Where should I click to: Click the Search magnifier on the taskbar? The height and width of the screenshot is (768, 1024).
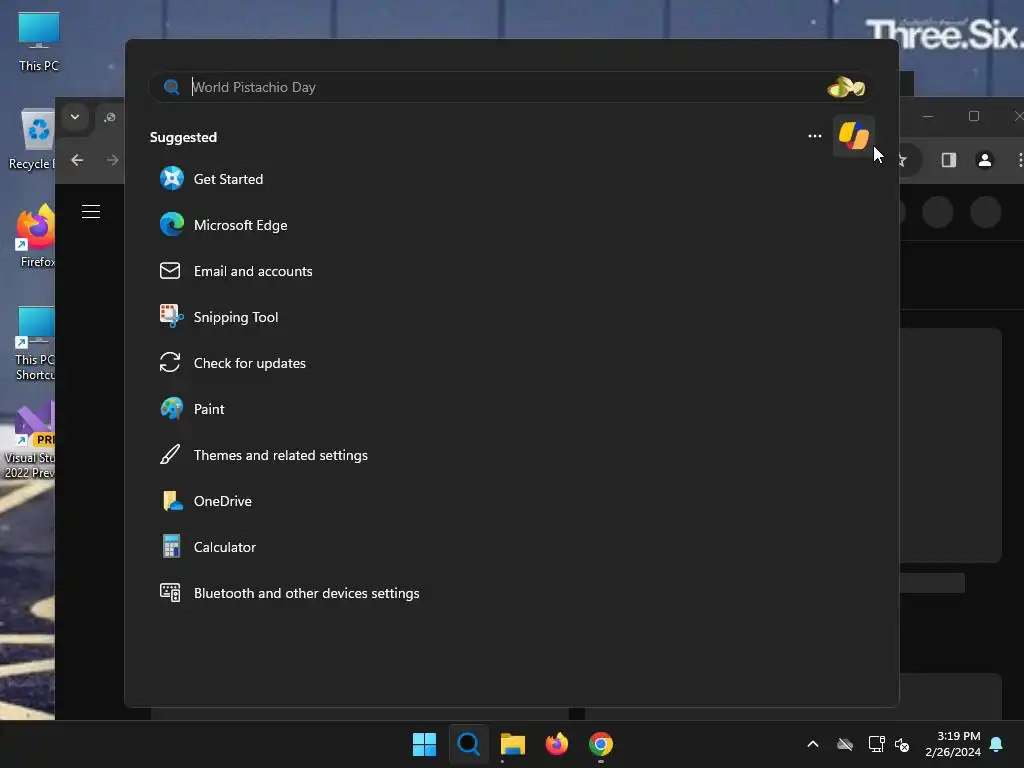[x=468, y=744]
